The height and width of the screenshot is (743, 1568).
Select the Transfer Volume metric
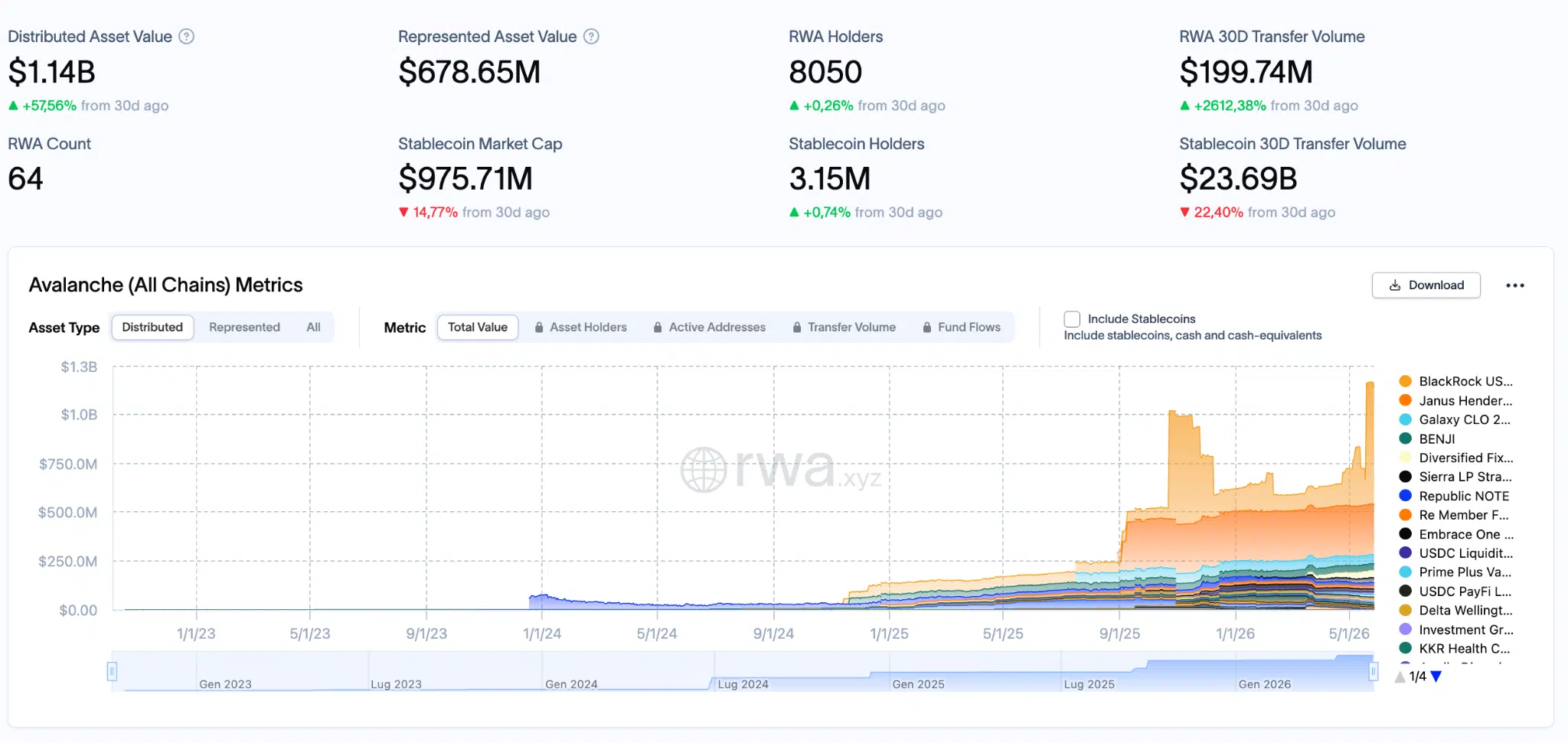pyautogui.click(x=844, y=328)
